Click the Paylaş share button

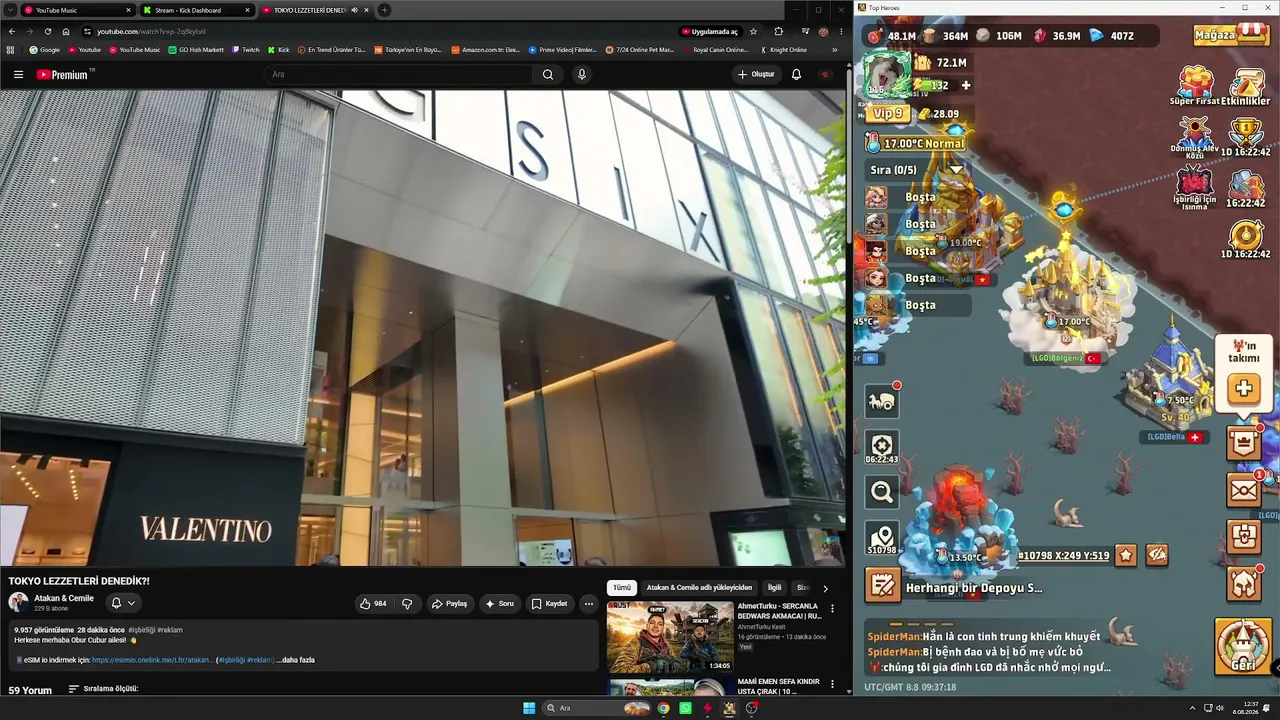449,604
